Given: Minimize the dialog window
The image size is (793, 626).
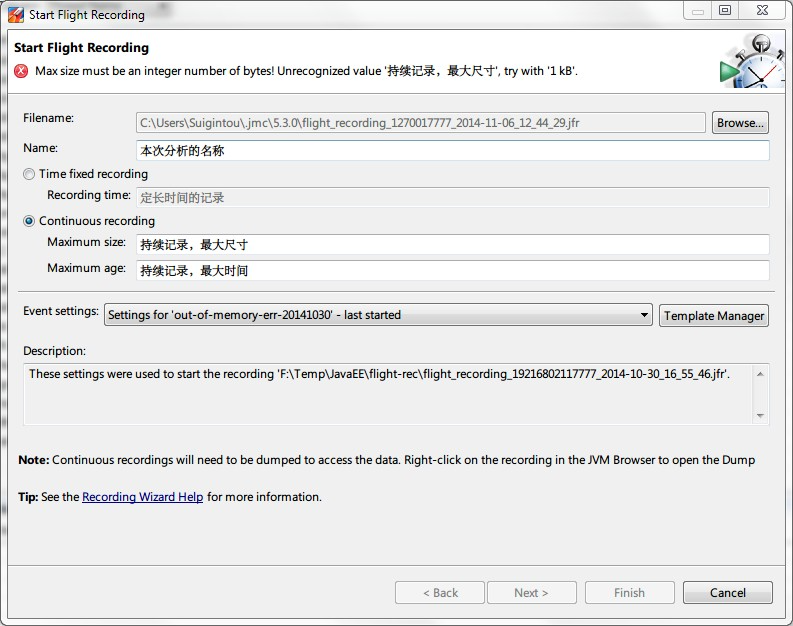Looking at the screenshot, I should [698, 10].
